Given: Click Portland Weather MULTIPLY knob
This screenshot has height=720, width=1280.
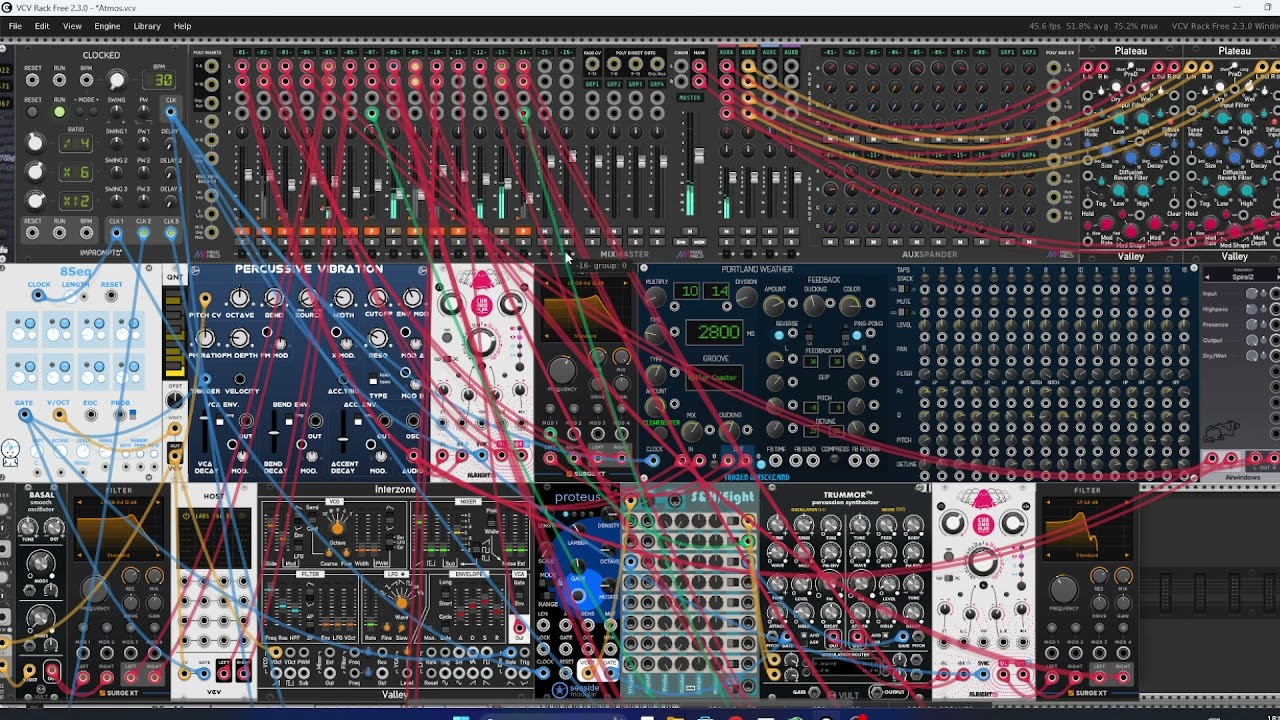Looking at the screenshot, I should [x=656, y=297].
